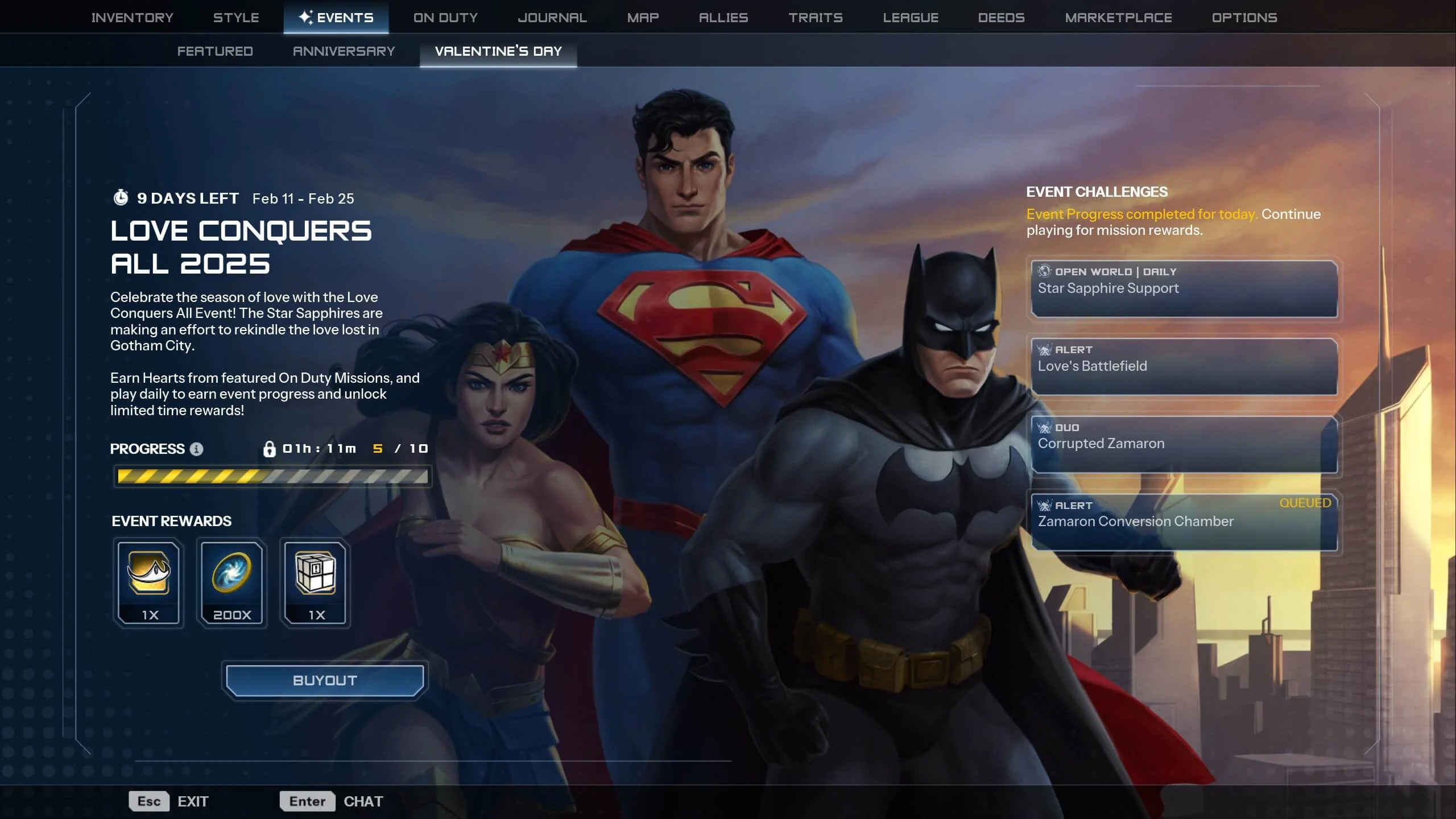The height and width of the screenshot is (819, 1456).
Task: Click the Enter key chat icon
Action: click(307, 801)
